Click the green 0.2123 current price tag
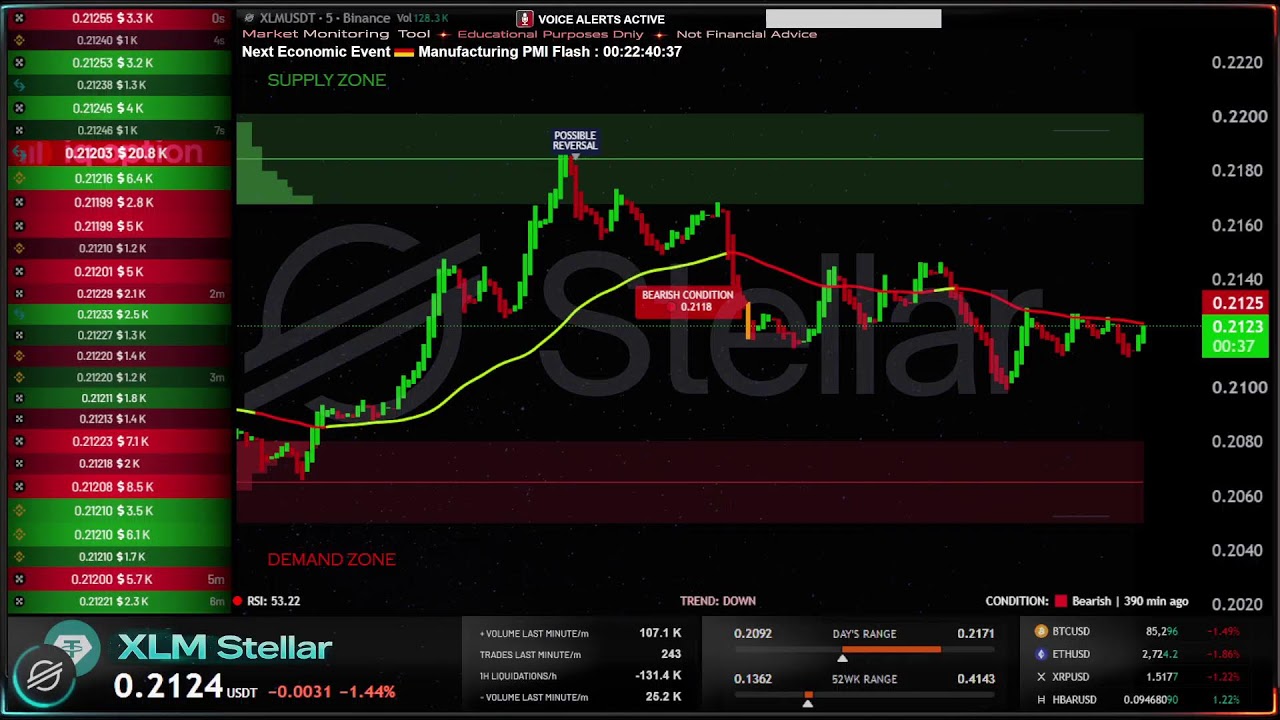This screenshot has height=720, width=1280. [x=1237, y=336]
